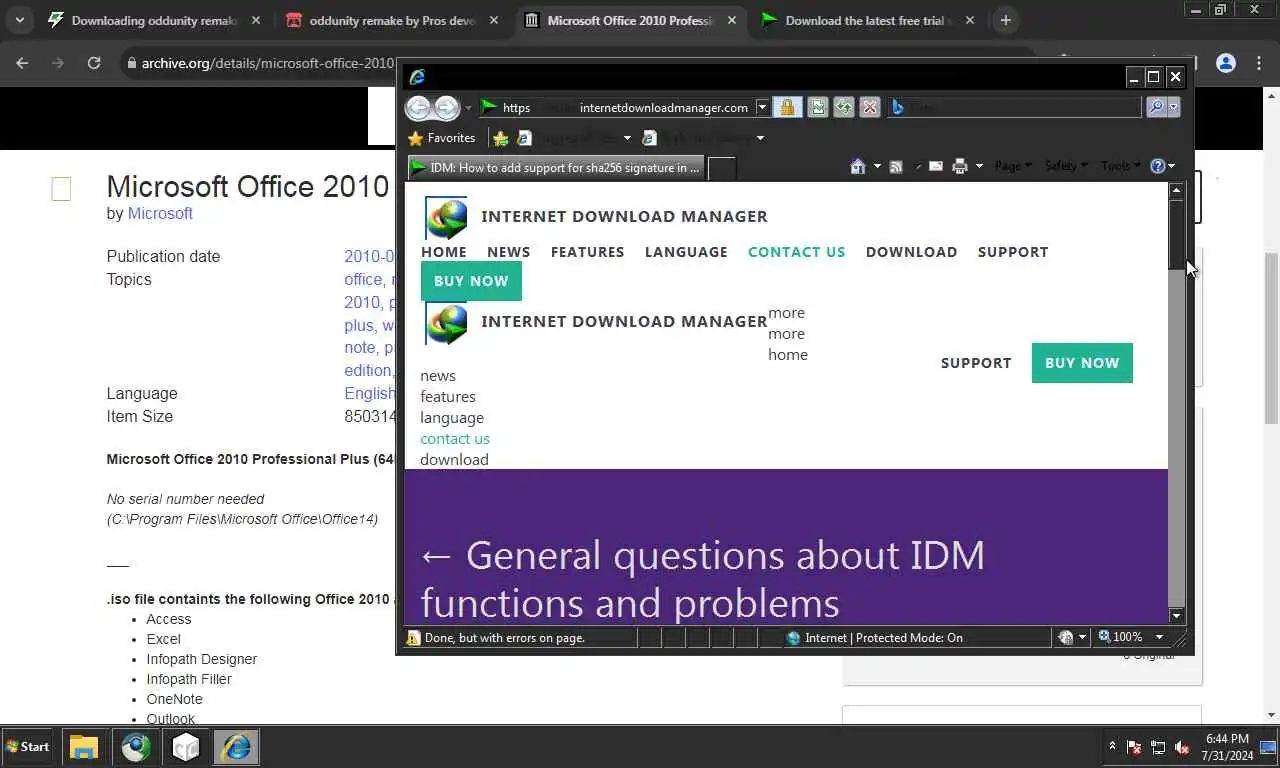
Task: Click uppercase SUPPORT in the top IDM navigation
Action: click(x=1013, y=252)
